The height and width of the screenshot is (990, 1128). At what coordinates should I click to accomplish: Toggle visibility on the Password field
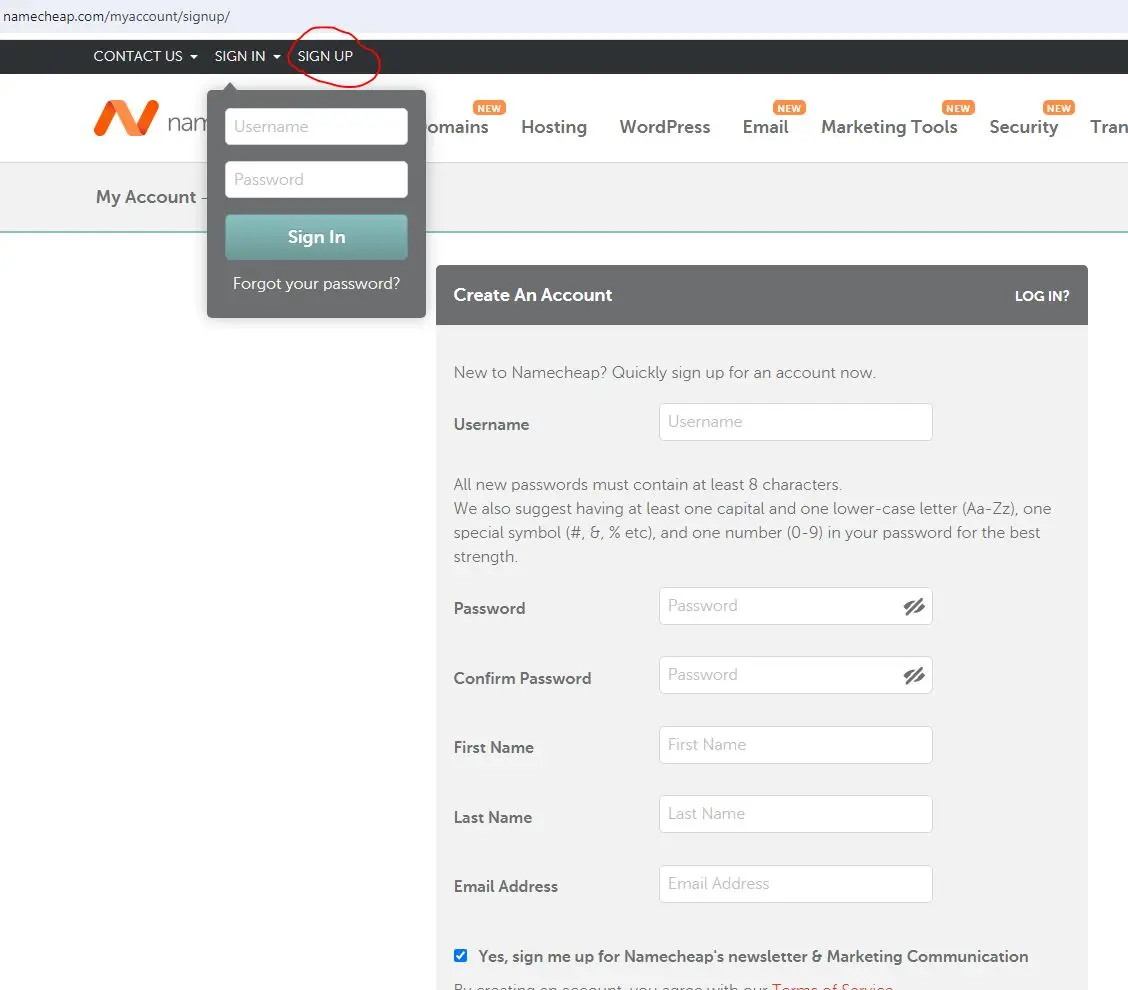914,607
